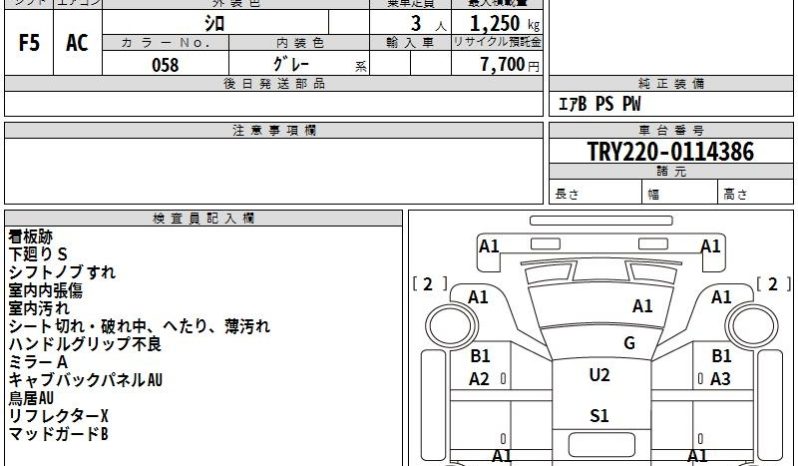Select the note 鳥居AU
Viewport: 798px width, 466px height.
point(31,398)
